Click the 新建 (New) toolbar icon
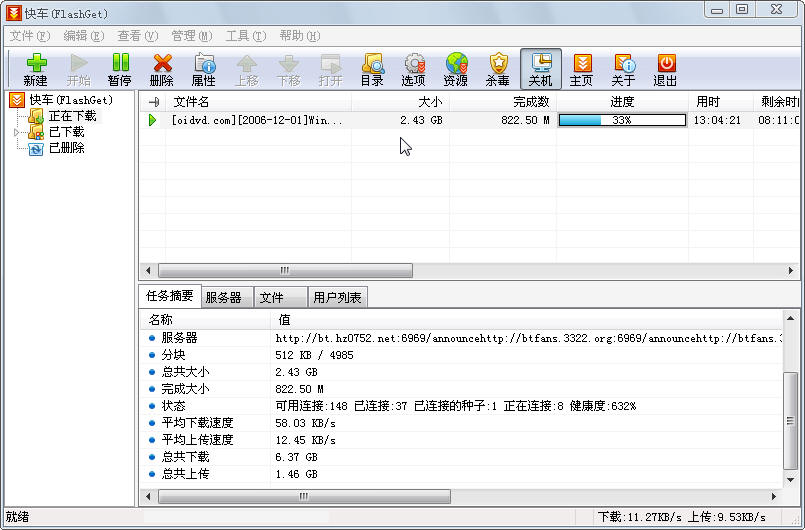Screen dimensions: 805x530 point(35,70)
